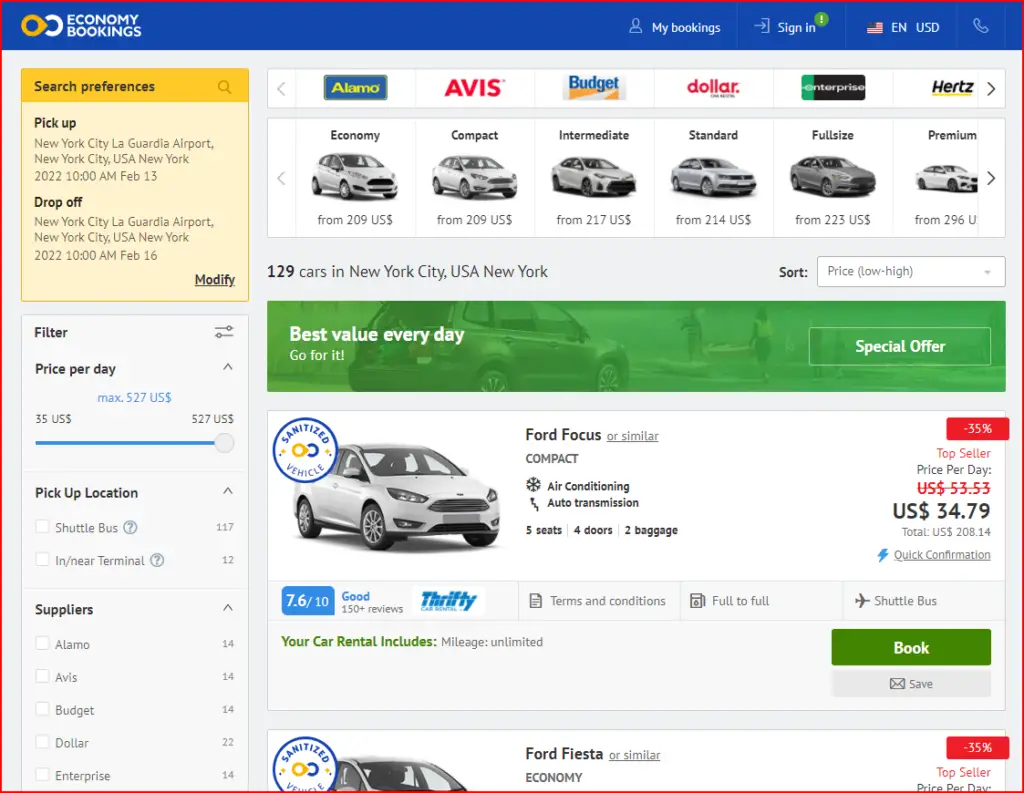Open the Terms and conditions tab
The width and height of the screenshot is (1024, 793).
(x=599, y=600)
